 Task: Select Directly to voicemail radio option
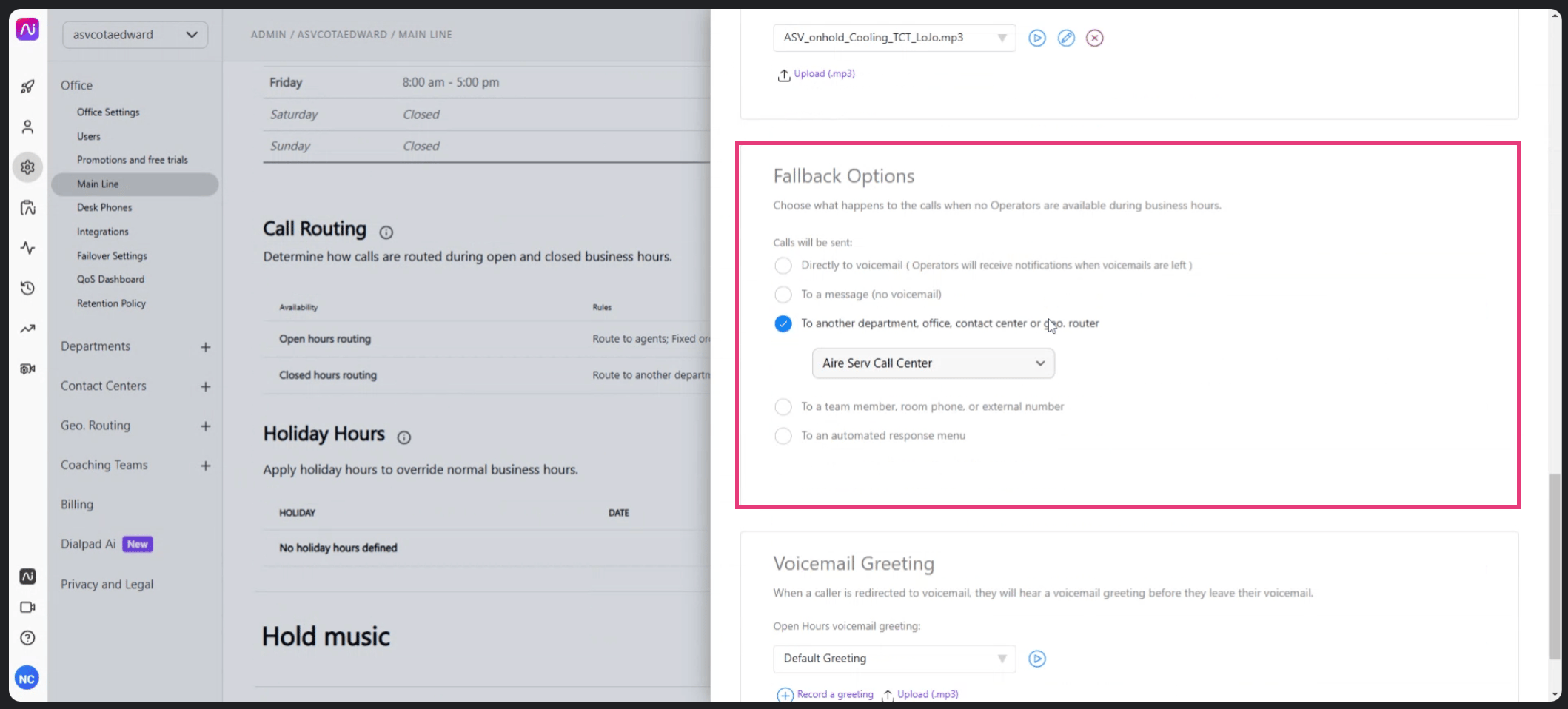(x=783, y=266)
